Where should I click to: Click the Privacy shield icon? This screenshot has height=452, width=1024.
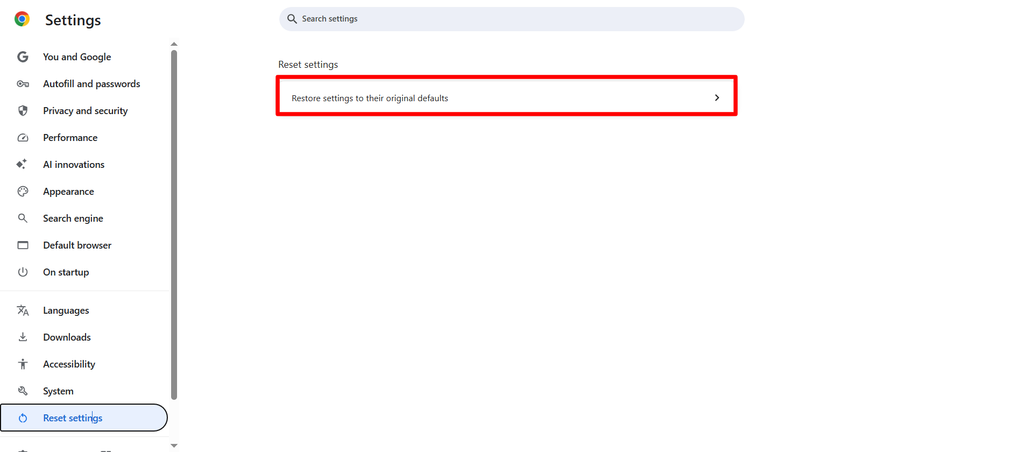click(x=23, y=110)
